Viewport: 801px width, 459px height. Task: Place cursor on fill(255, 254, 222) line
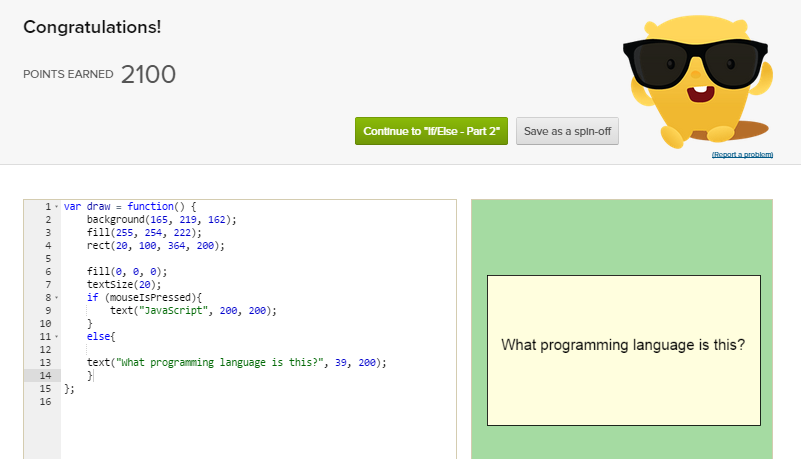(144, 232)
